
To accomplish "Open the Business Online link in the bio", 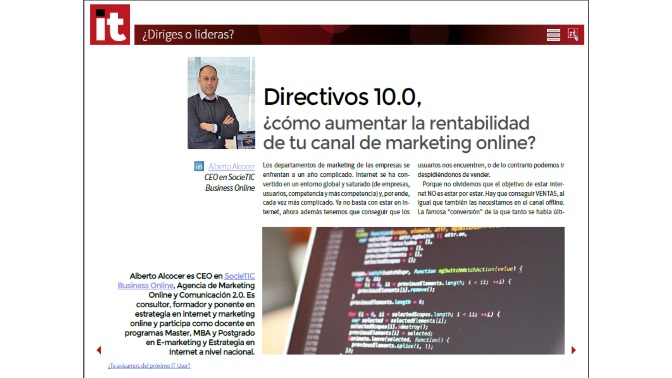I will 145,285.
